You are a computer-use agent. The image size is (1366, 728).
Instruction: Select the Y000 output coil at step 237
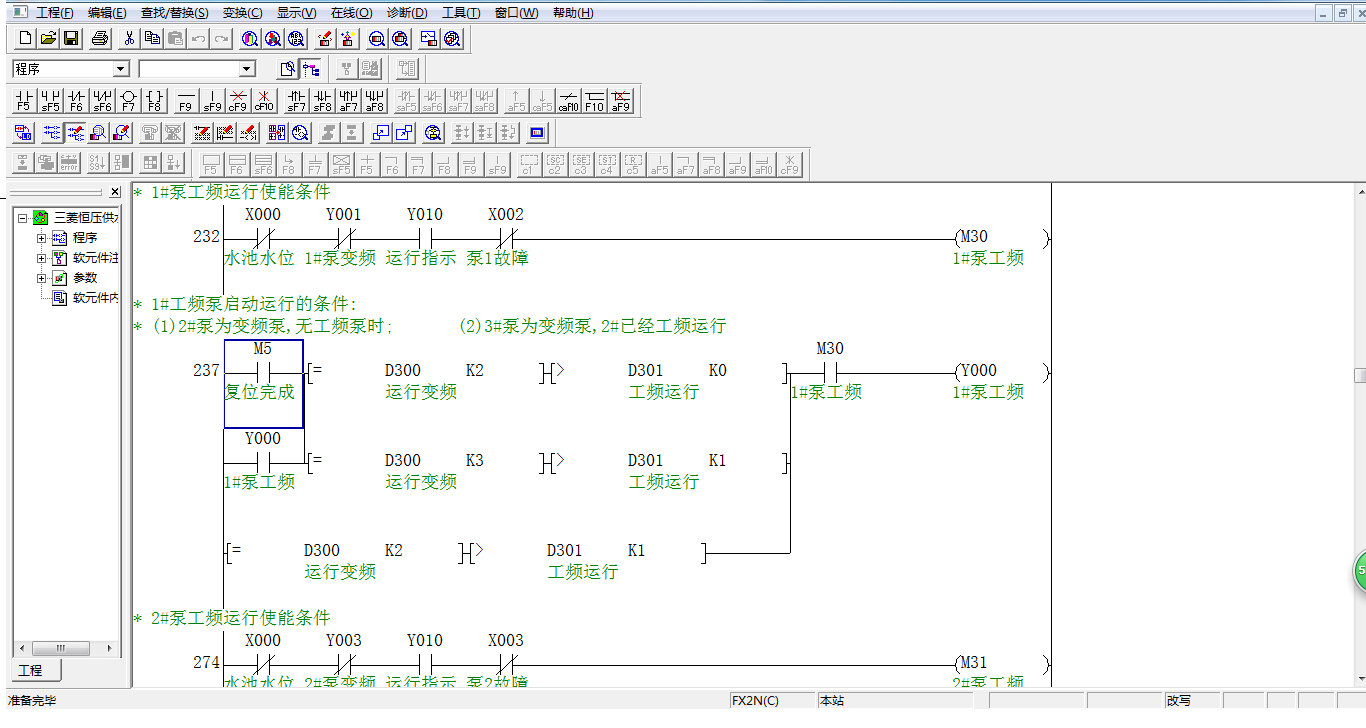click(1002, 372)
